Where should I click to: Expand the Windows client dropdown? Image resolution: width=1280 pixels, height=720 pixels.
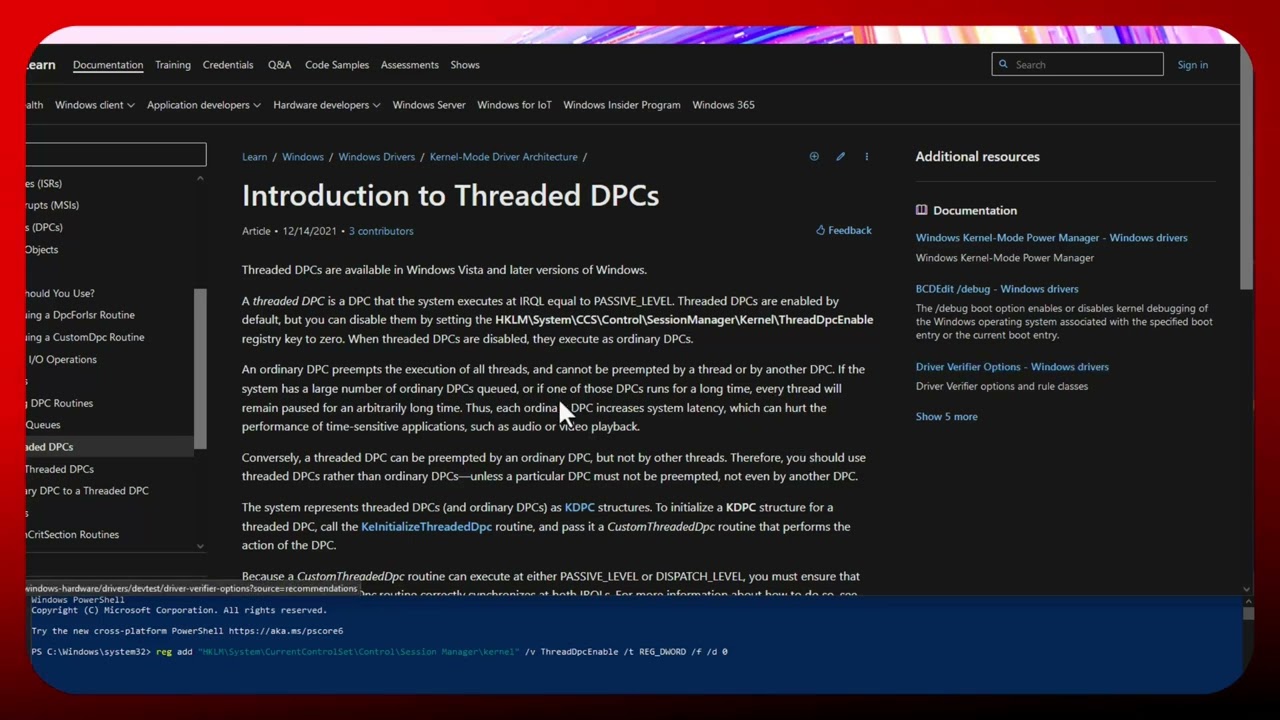pos(95,105)
